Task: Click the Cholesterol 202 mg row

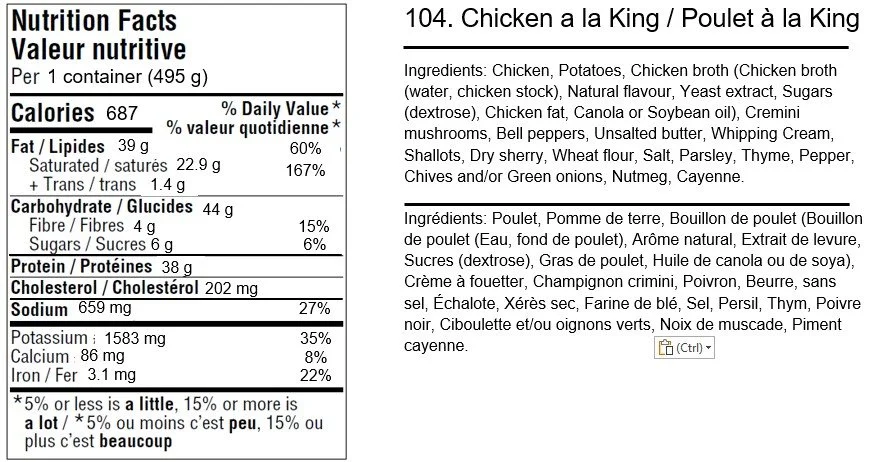Action: (177, 288)
